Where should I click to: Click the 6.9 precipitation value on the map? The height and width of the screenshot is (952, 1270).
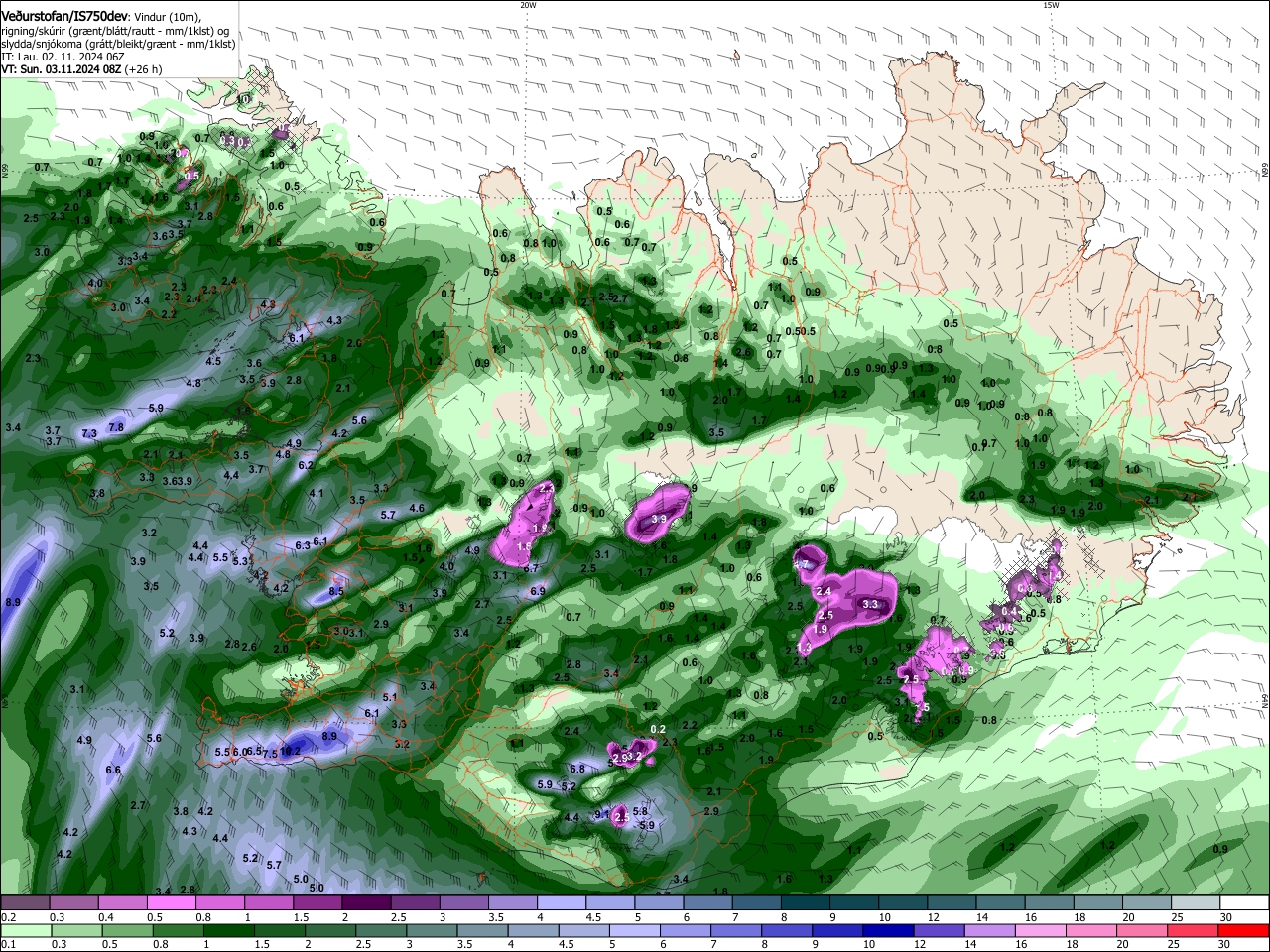tap(538, 591)
